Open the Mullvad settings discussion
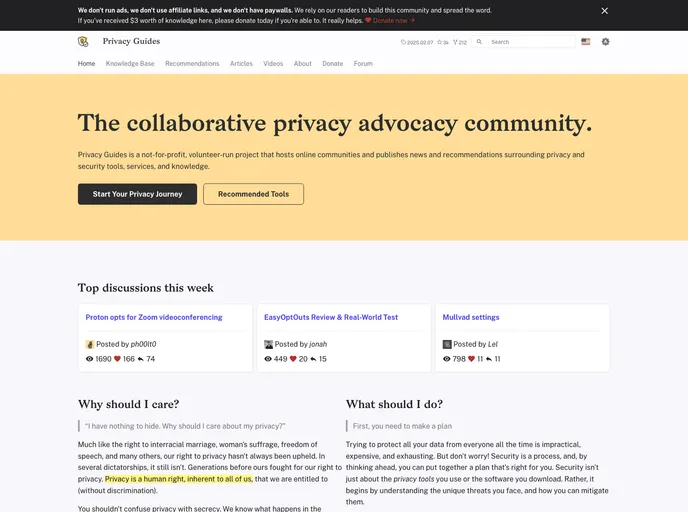This screenshot has width=688, height=512. point(471,317)
